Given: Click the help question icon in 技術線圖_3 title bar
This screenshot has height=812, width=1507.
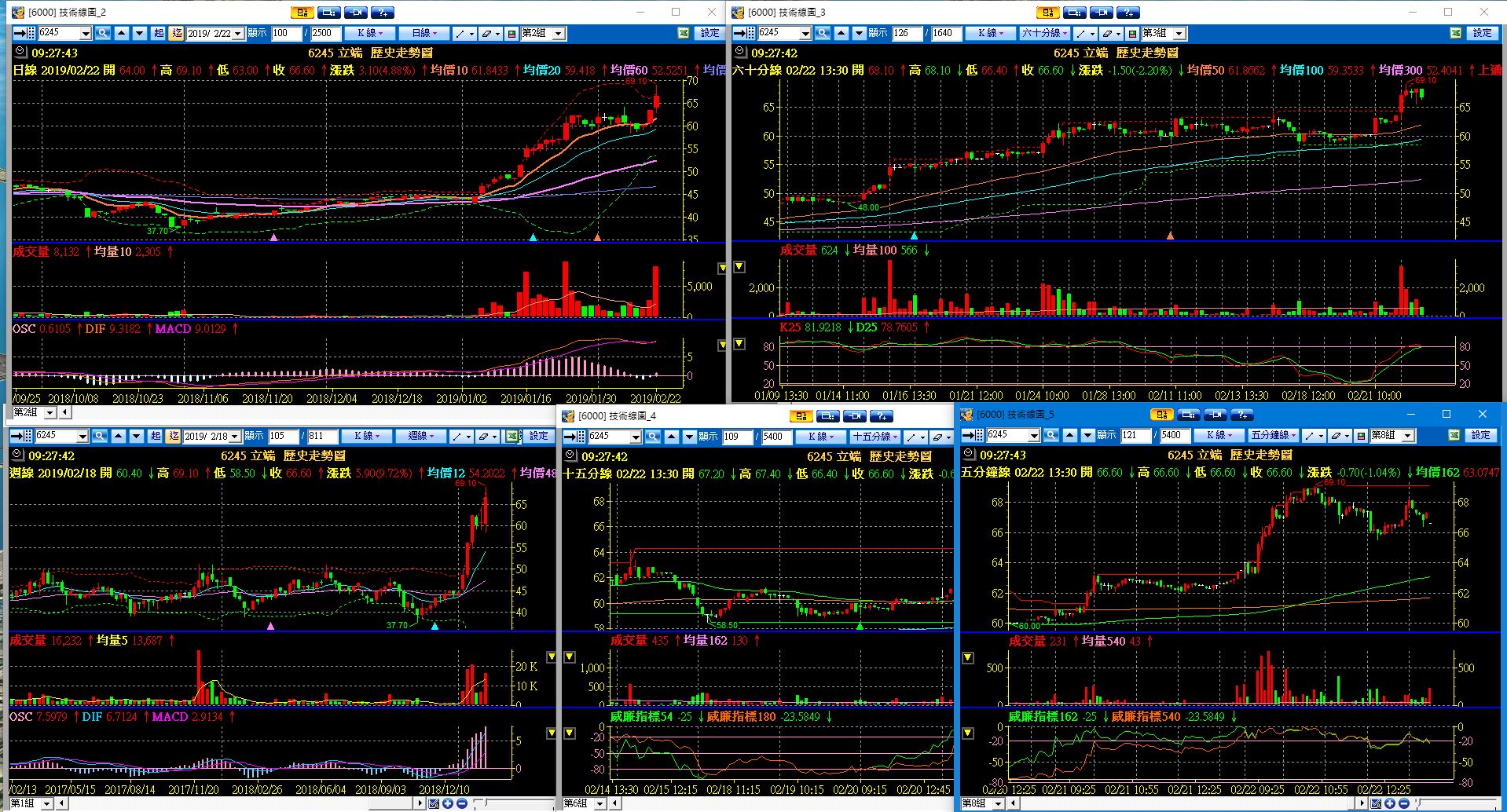Looking at the screenshot, I should pos(1128,12).
